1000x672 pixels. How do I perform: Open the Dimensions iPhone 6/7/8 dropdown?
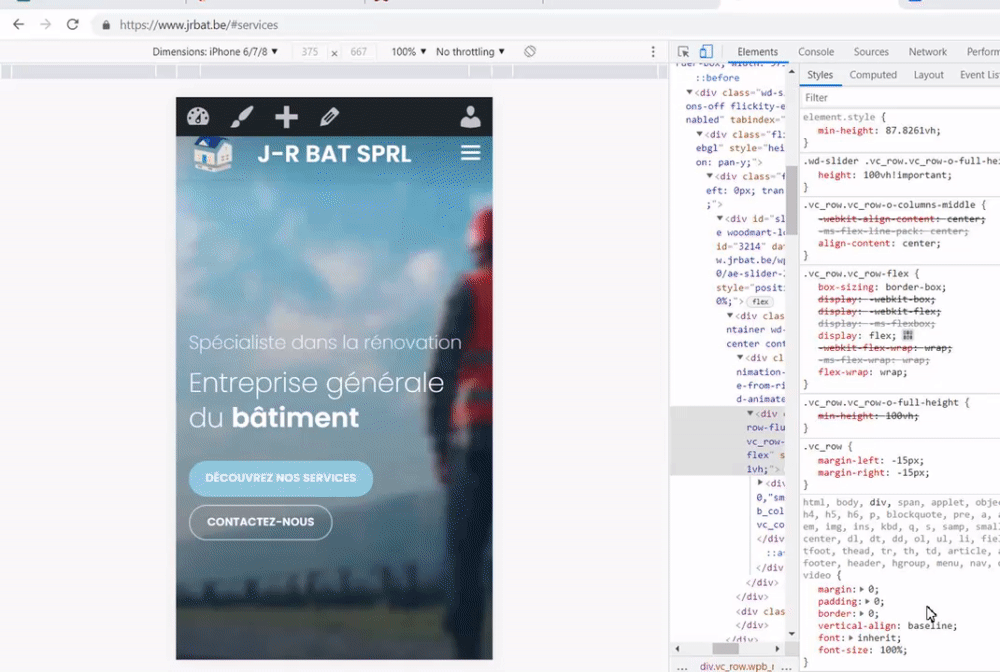213,52
